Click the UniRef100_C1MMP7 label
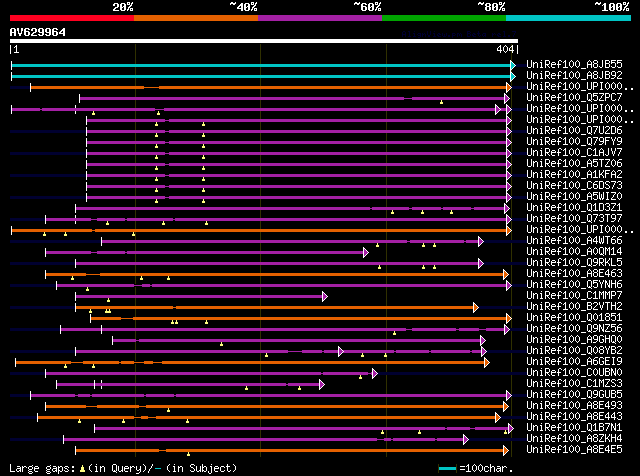This screenshot has width=640, height=476. click(574, 296)
